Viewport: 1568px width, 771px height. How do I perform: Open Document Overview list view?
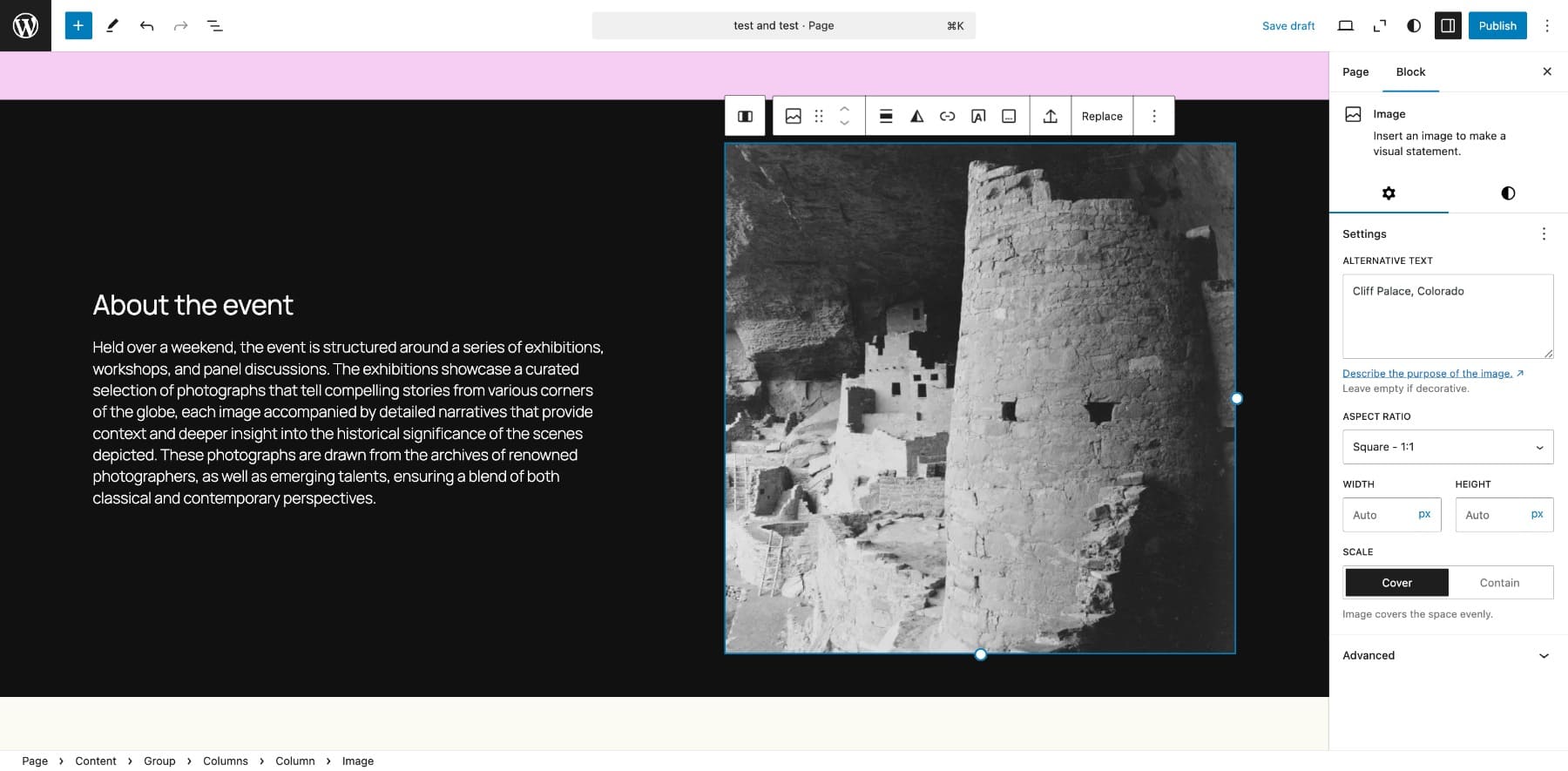tap(214, 25)
